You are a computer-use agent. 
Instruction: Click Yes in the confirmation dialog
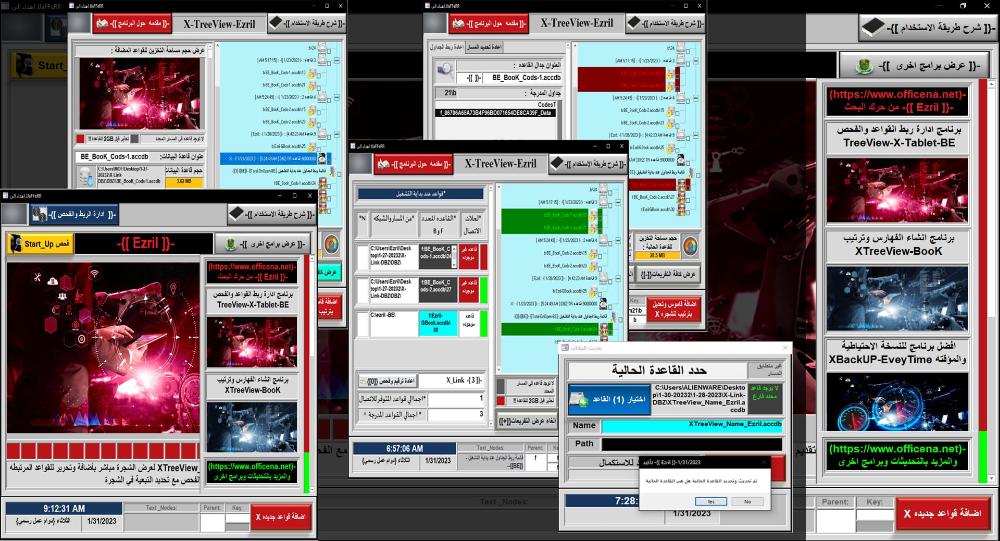click(x=710, y=501)
